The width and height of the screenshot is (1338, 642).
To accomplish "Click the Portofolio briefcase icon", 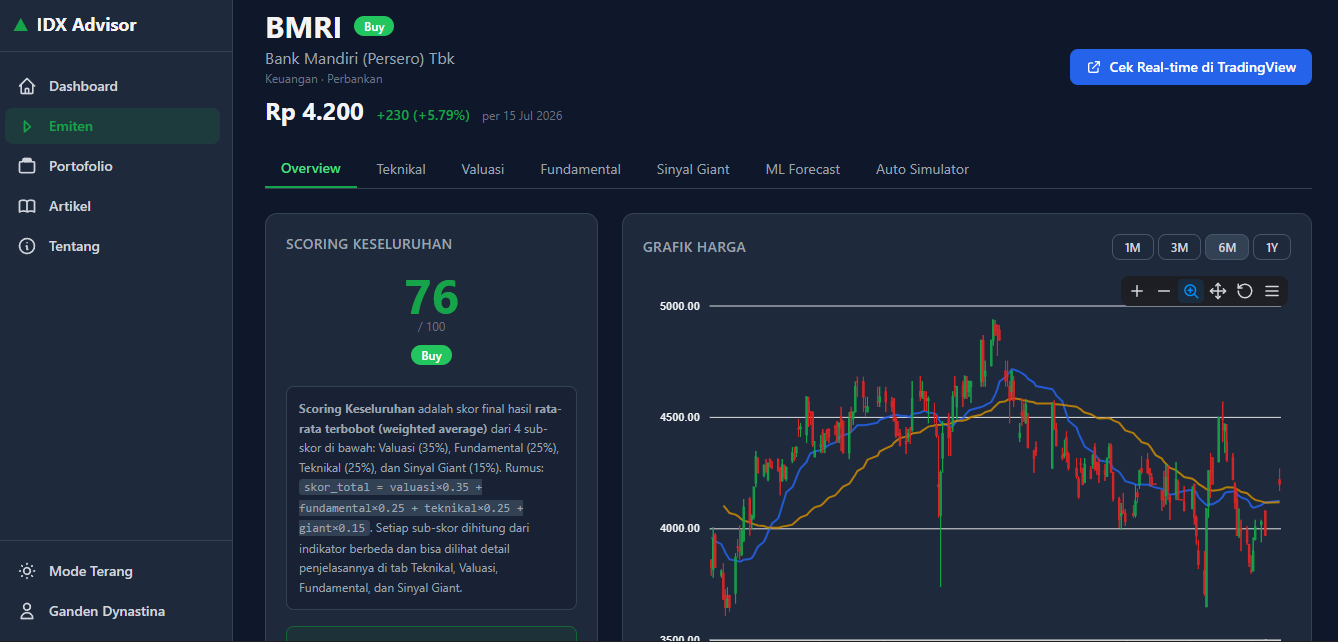I will [27, 166].
